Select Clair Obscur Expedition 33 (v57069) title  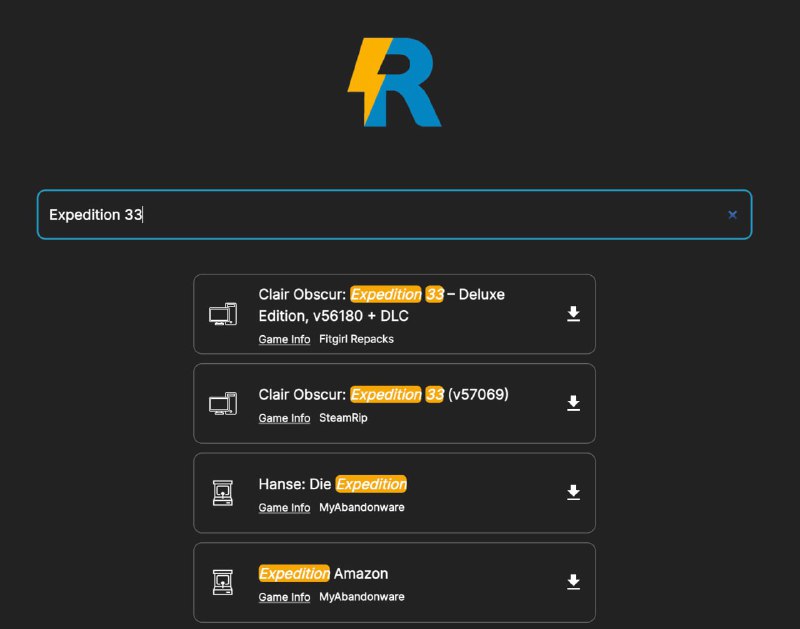tap(383, 395)
